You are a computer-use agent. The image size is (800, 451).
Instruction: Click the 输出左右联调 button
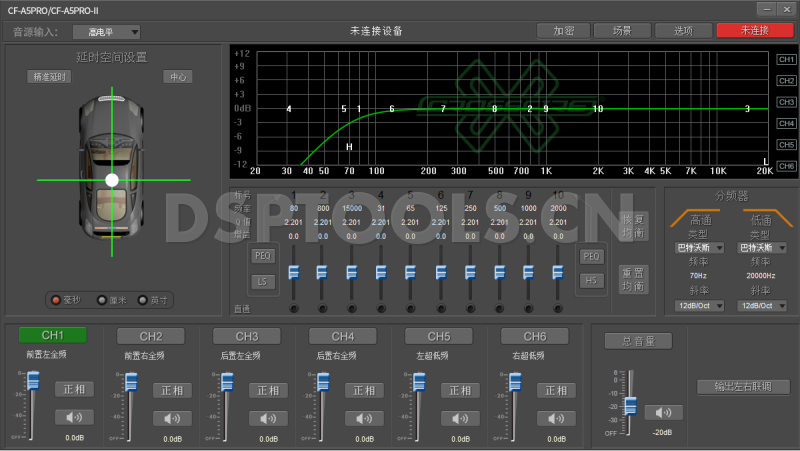743,386
